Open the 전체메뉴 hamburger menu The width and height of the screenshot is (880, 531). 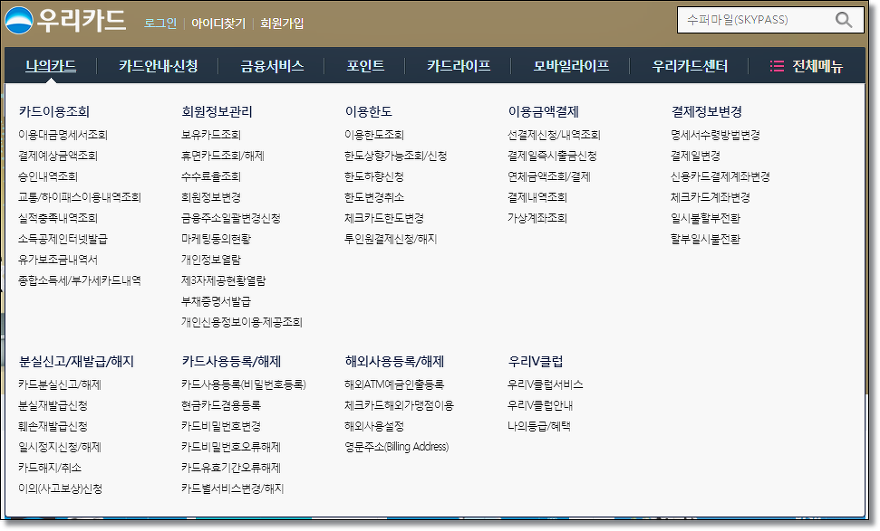pyautogui.click(x=806, y=66)
